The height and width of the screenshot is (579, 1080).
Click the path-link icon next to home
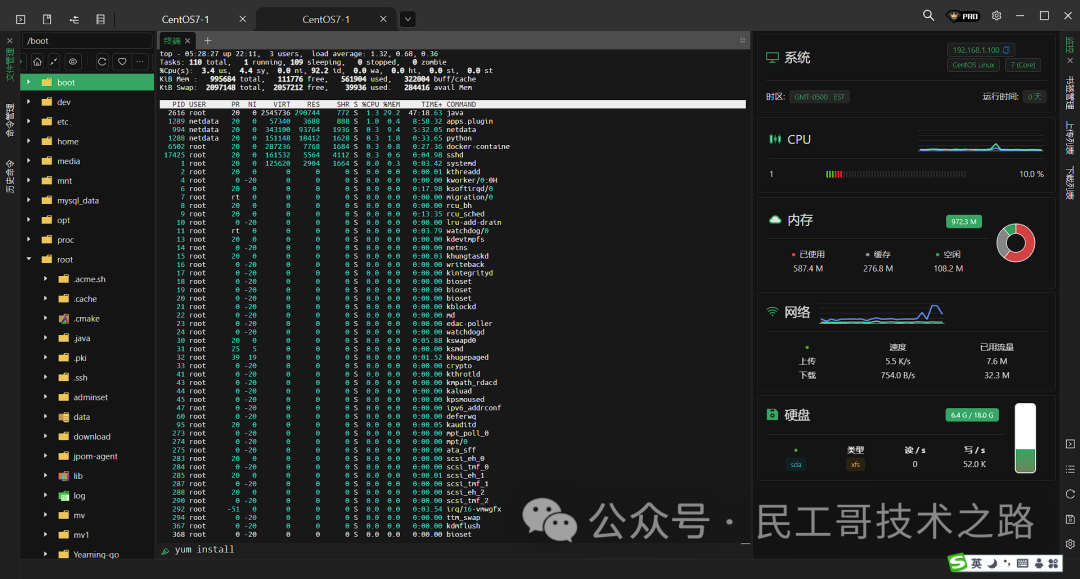[x=54, y=61]
